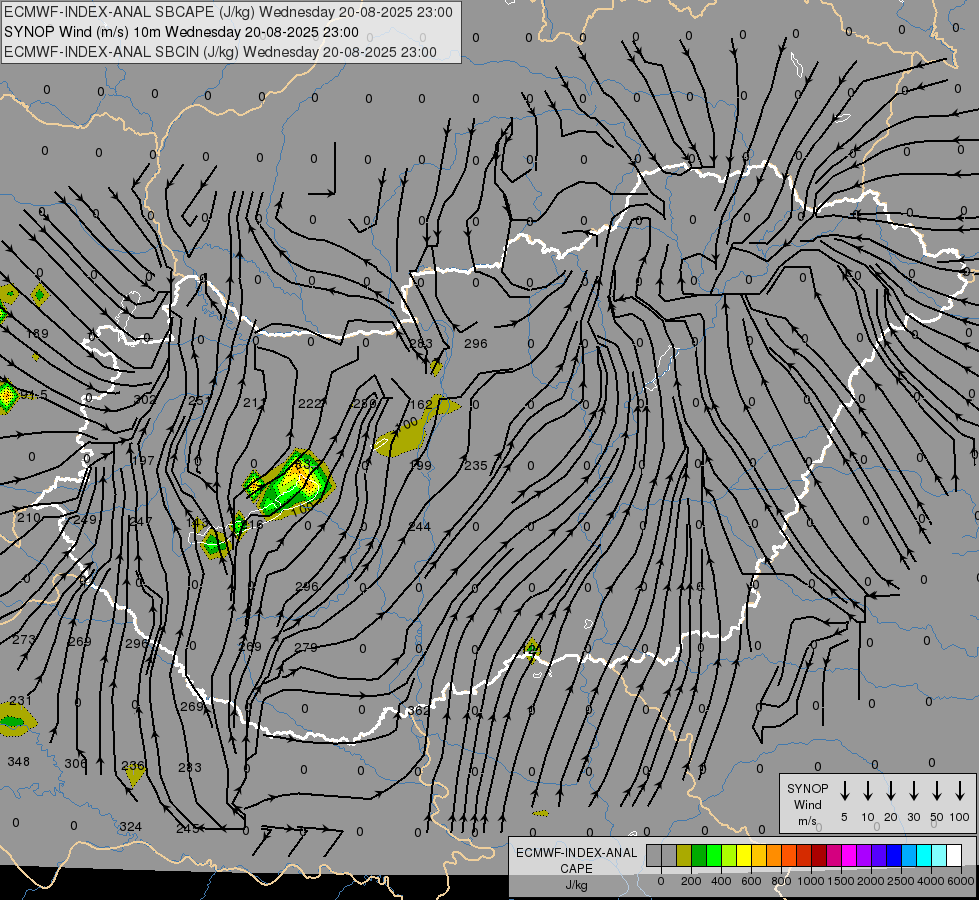Click the map value 348
This screenshot has width=979, height=900.
[x=19, y=761]
